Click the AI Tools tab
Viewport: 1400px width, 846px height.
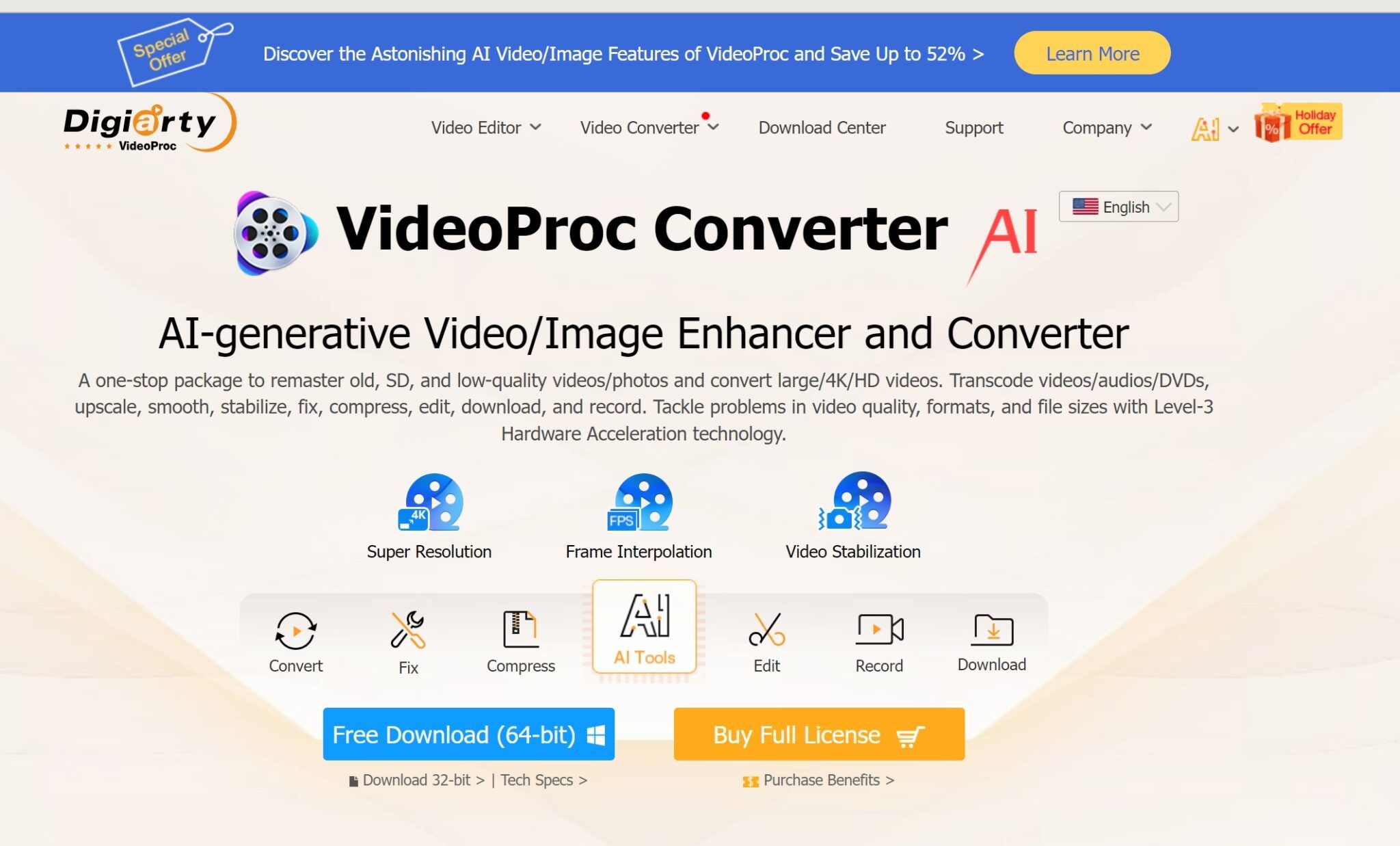(x=644, y=633)
